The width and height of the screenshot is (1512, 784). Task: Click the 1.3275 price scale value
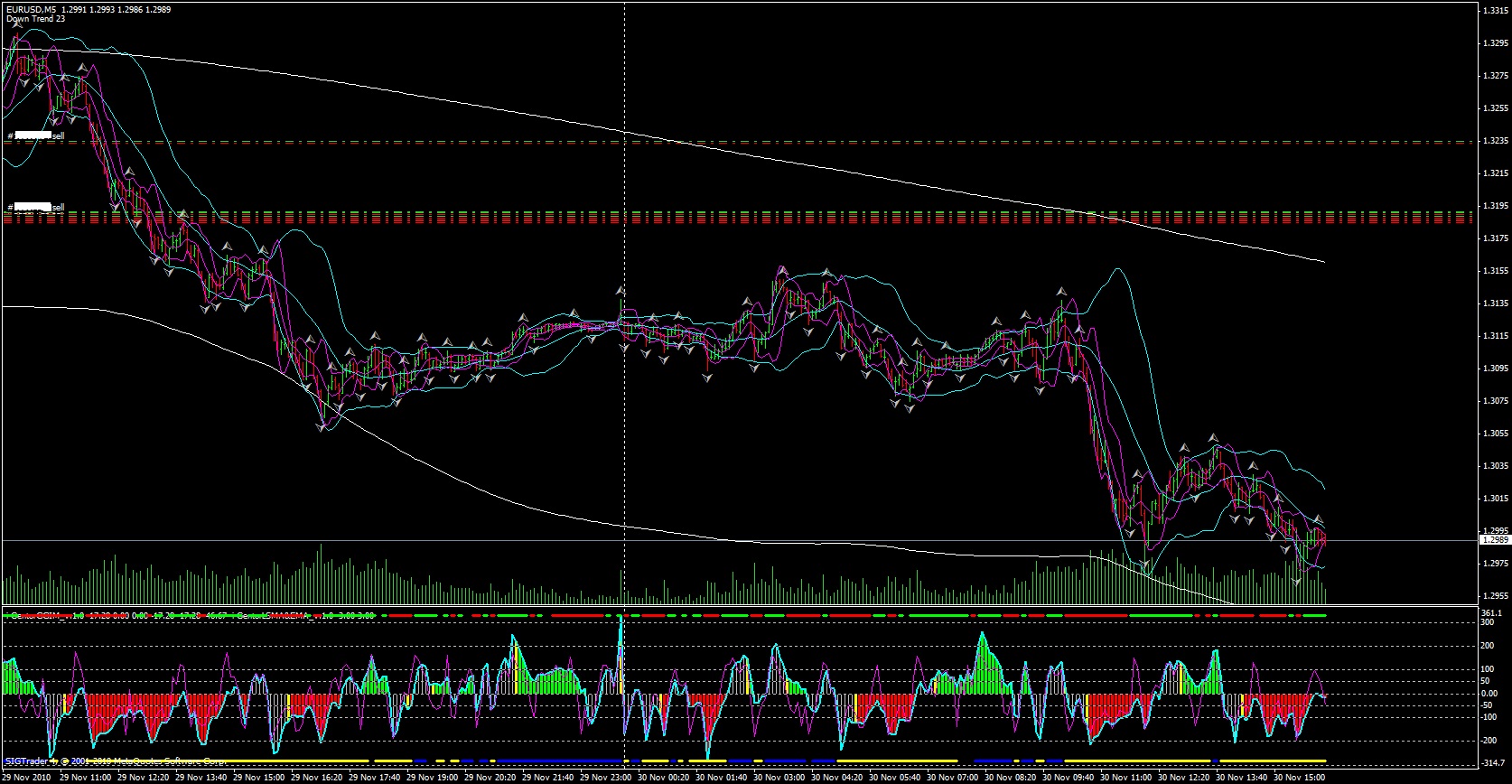pyautogui.click(x=1496, y=76)
